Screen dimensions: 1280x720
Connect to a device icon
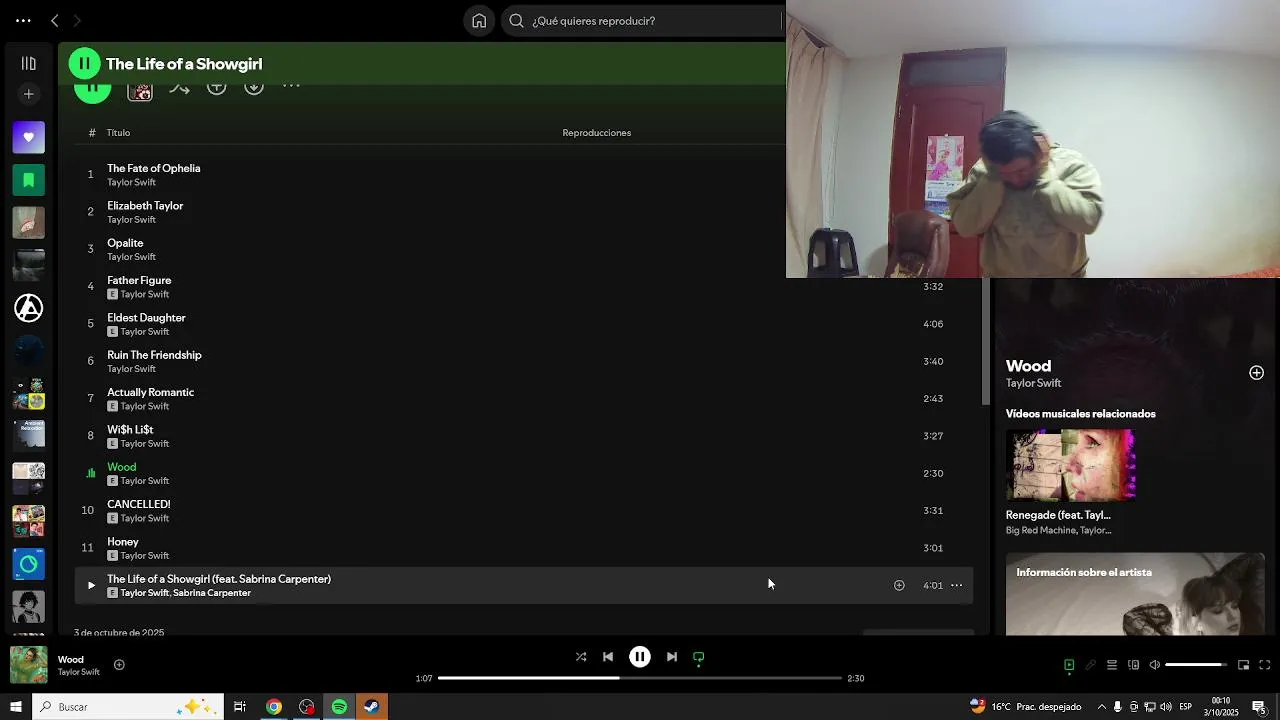(x=1133, y=665)
